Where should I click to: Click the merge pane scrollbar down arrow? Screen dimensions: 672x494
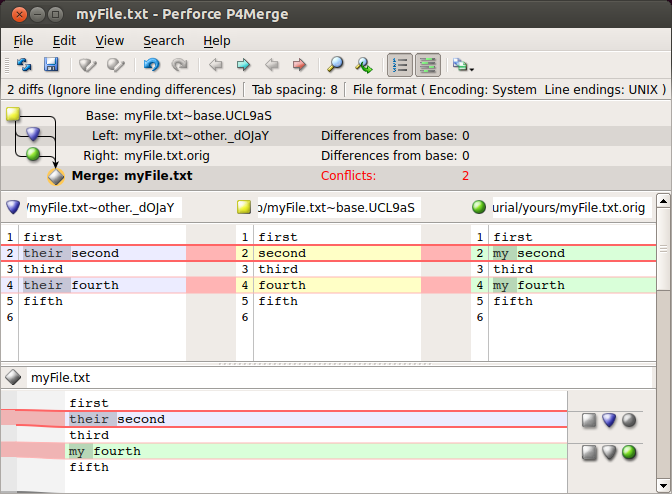coord(665,486)
